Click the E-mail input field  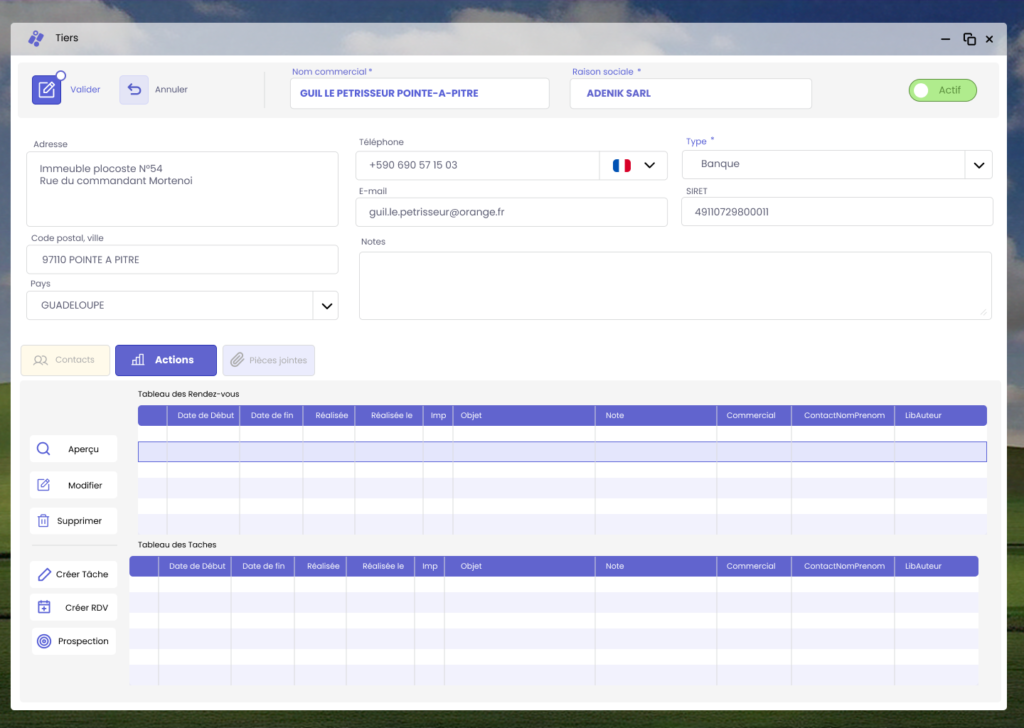[511, 212]
